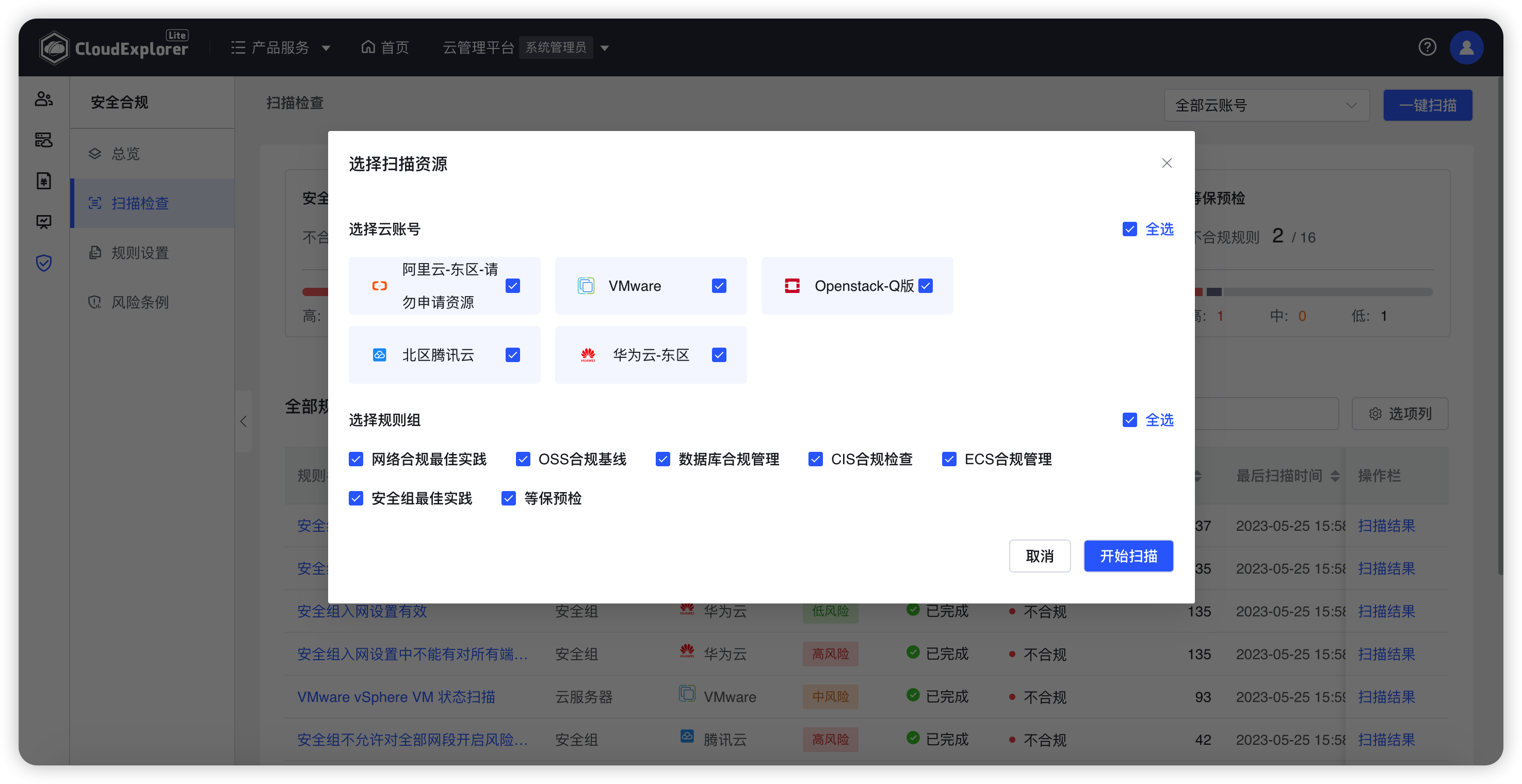Open the 全部云账号 dropdown
1522x784 pixels.
point(1266,105)
